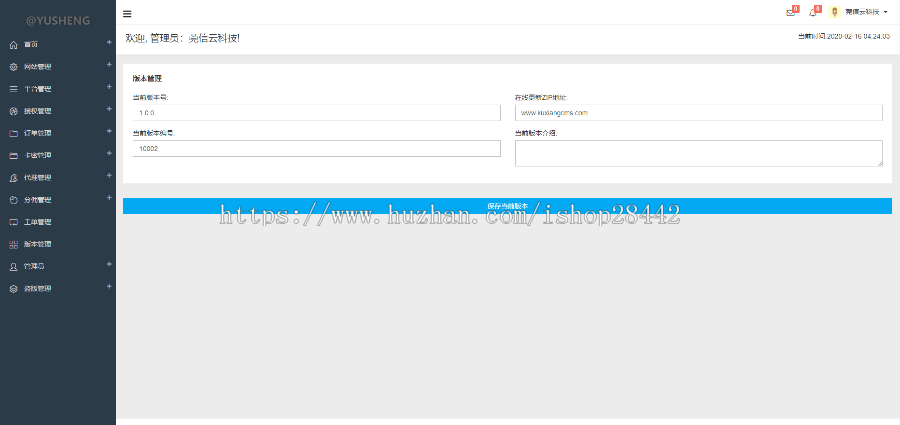Click the person icon for 代理管理
Screen dimensions: 900x425
pyautogui.click(x=14, y=178)
